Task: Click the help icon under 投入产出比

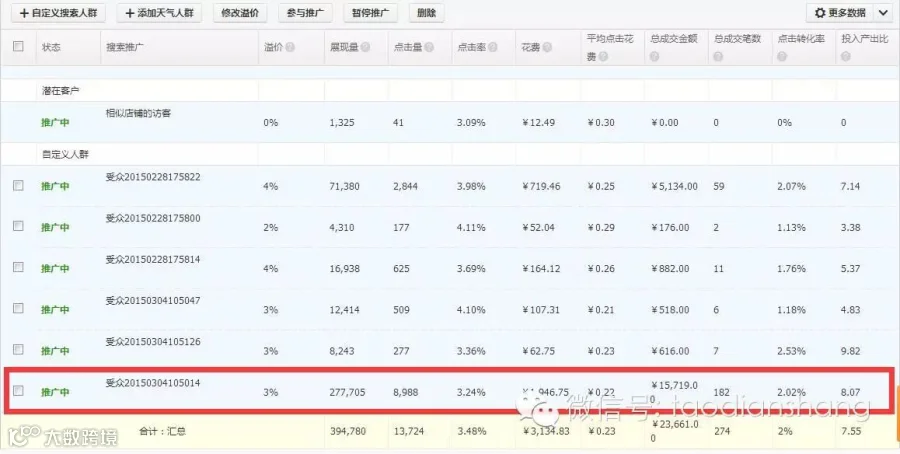Action: point(845,56)
